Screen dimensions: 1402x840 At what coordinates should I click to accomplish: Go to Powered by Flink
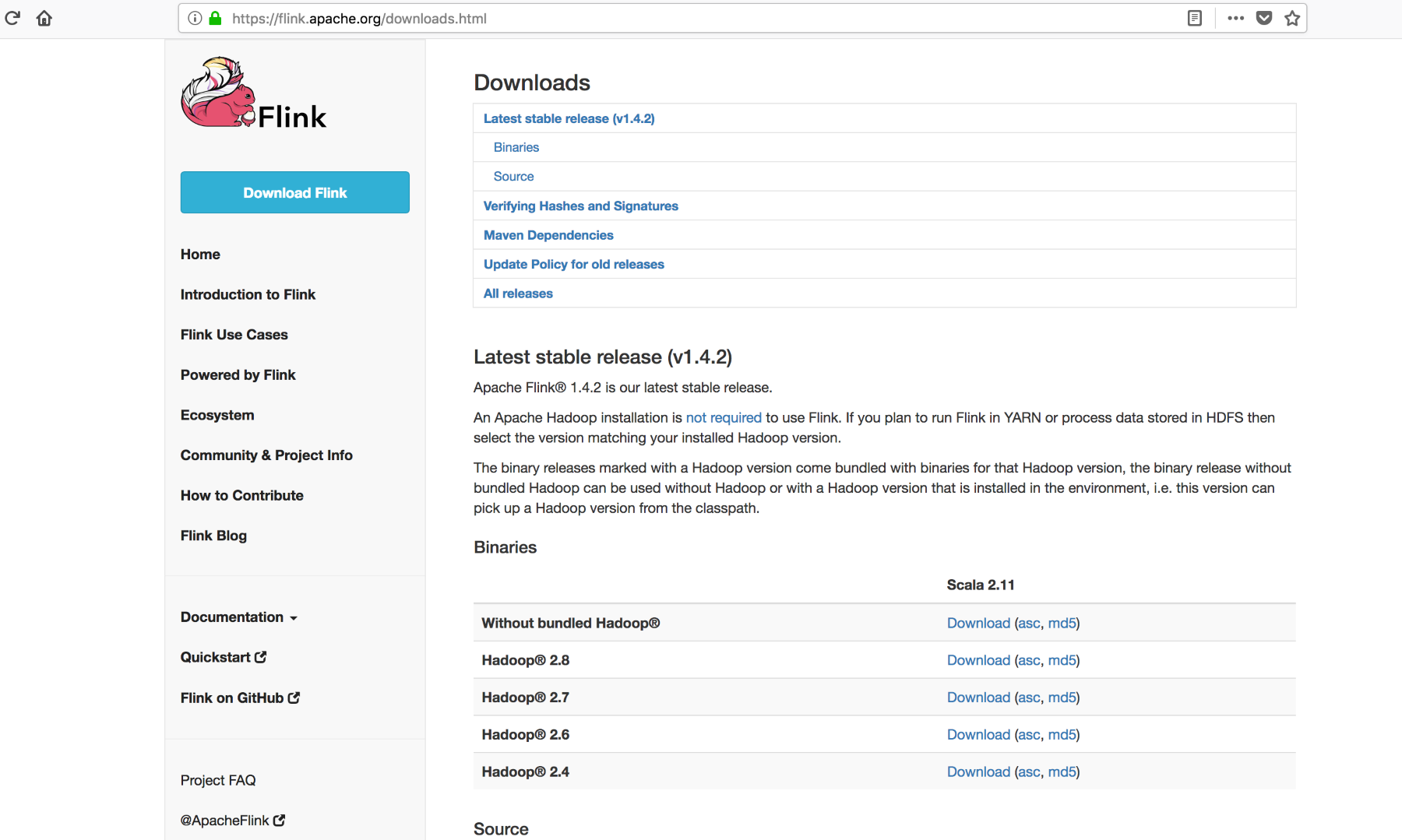coord(238,375)
